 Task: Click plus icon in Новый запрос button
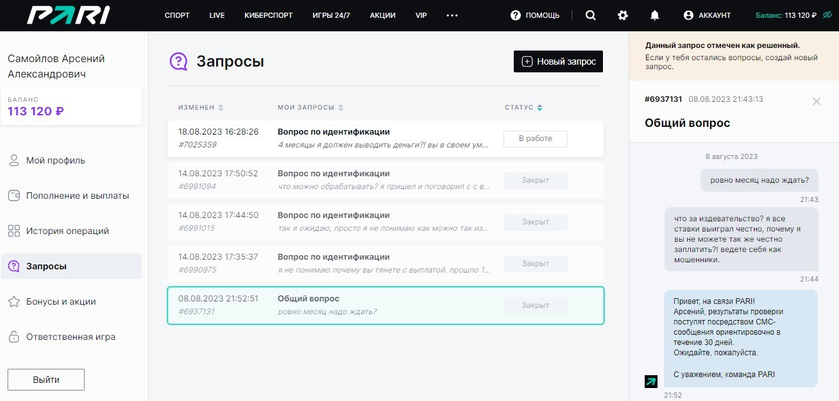tap(527, 62)
